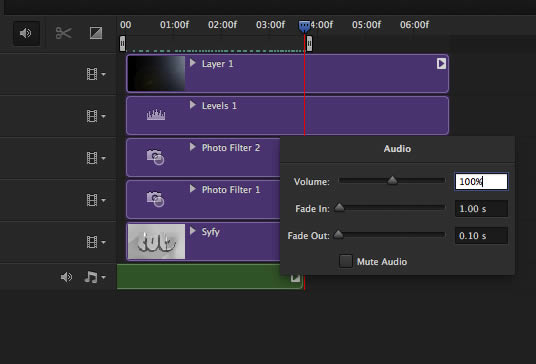This screenshot has height=364, width=536.
Task: Click the 01:00f ruler time label
Action: [174, 25]
